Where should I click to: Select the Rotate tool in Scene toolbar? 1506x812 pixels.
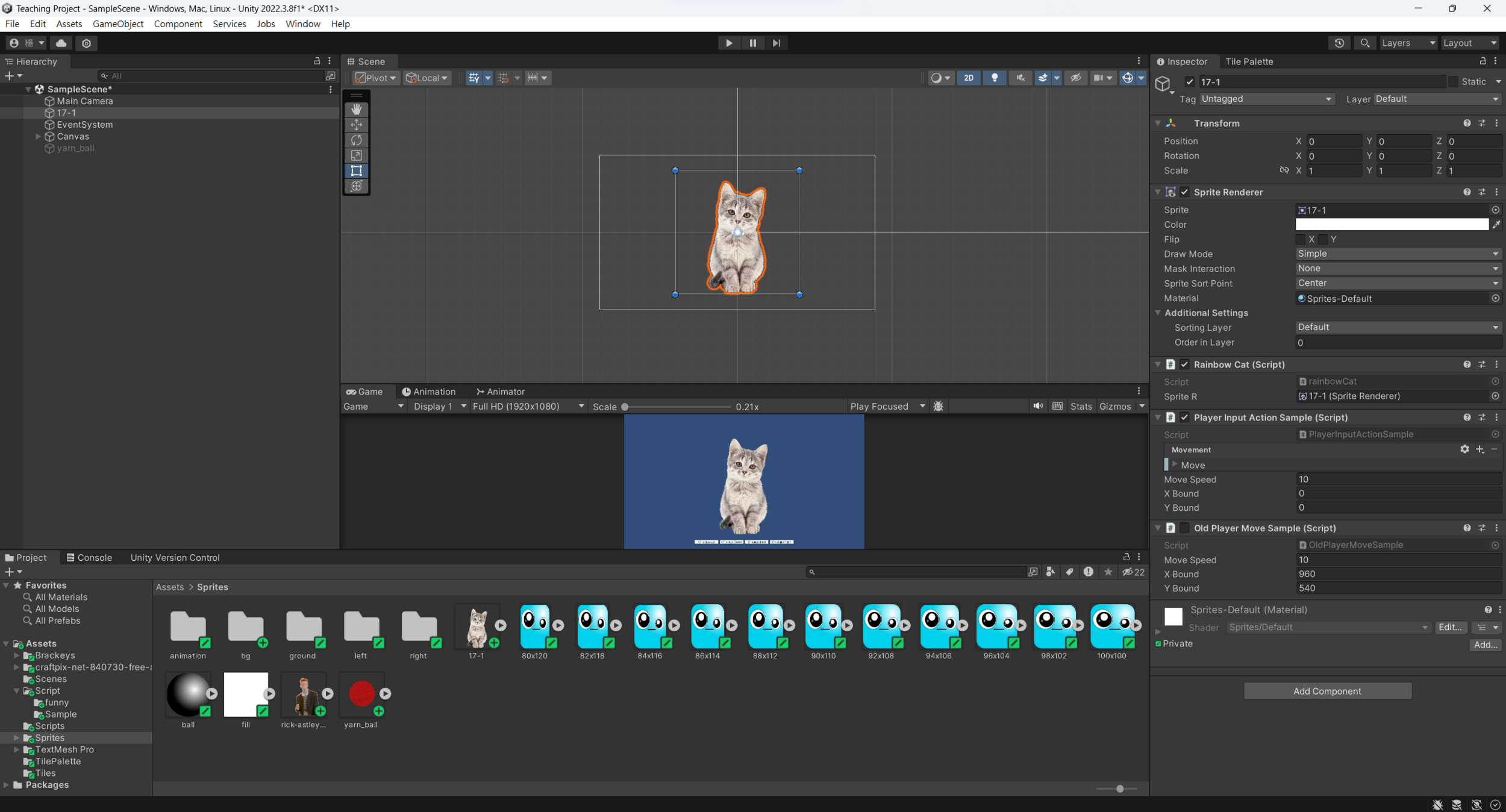[357, 140]
